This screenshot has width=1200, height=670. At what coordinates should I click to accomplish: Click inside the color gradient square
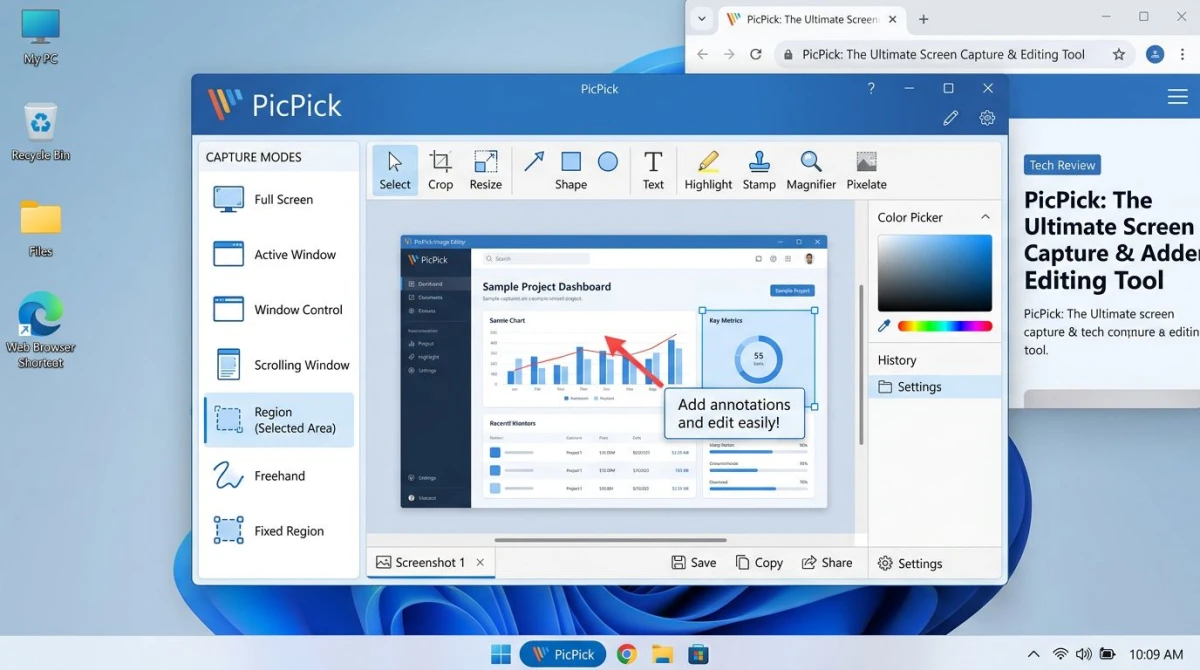pyautogui.click(x=935, y=273)
